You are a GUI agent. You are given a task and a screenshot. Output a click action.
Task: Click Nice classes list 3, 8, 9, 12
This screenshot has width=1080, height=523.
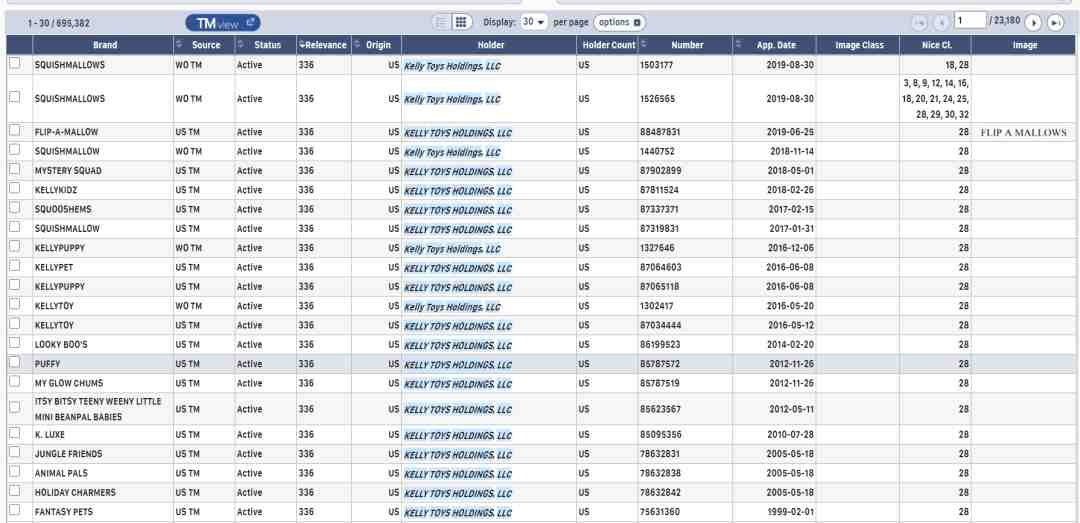[936, 99]
